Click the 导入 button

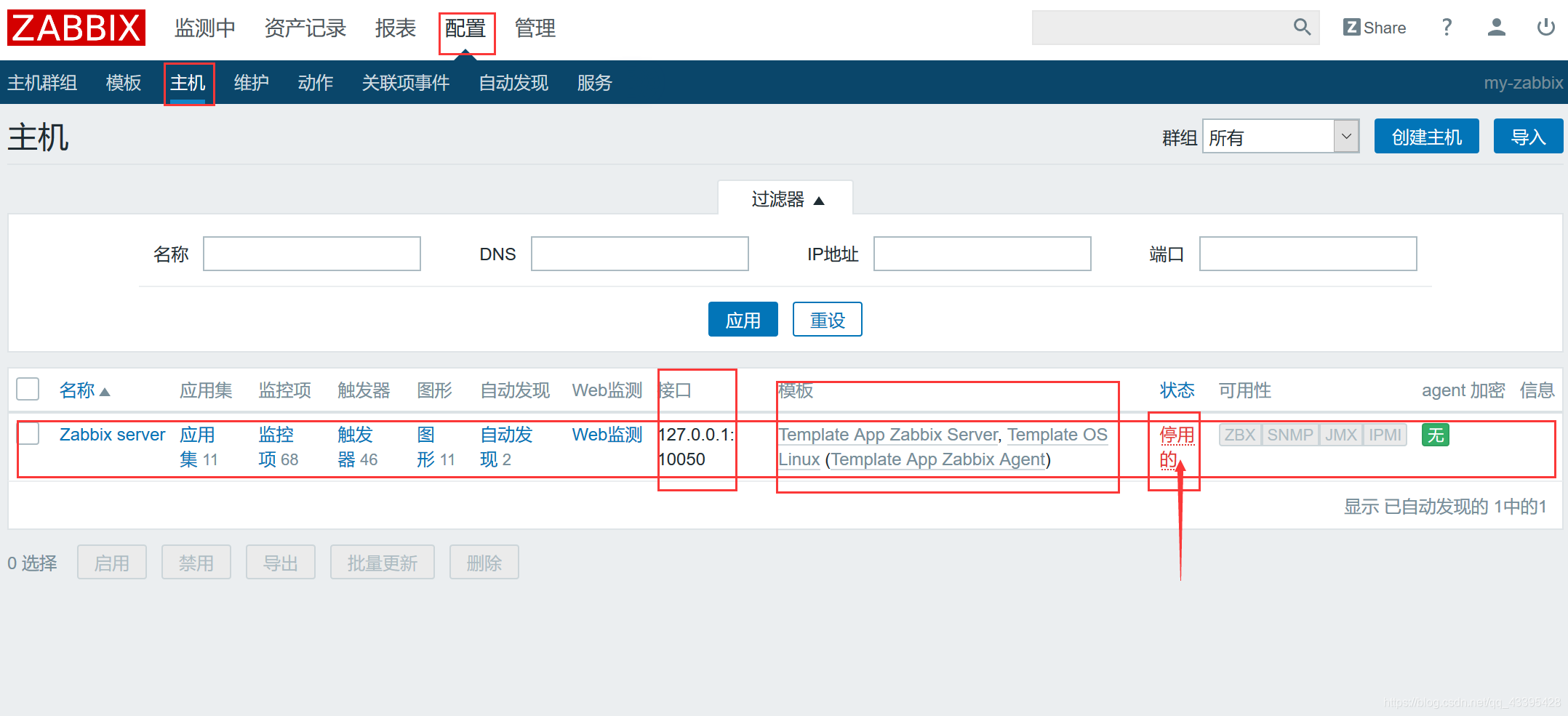[x=1528, y=136]
